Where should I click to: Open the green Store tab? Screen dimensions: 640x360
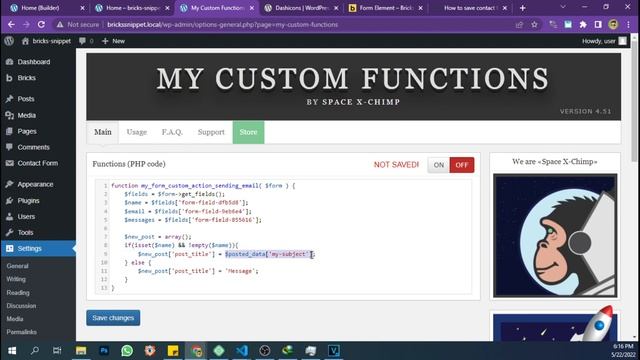click(x=248, y=132)
